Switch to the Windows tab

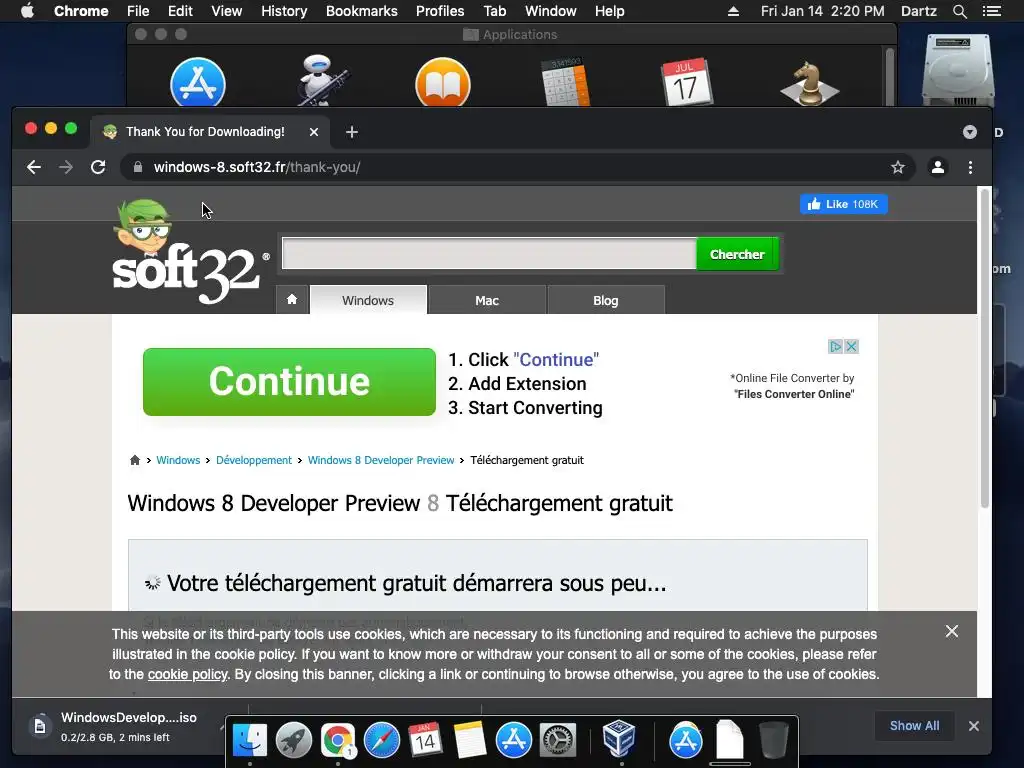pos(368,300)
